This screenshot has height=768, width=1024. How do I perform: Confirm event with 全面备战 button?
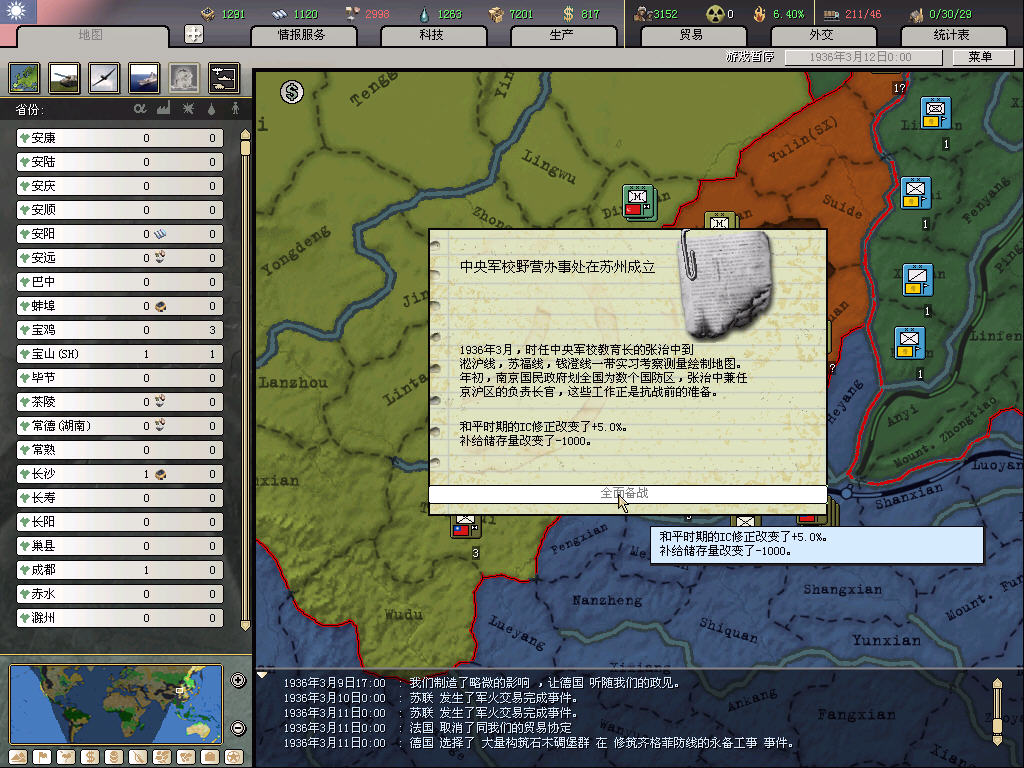[628, 494]
